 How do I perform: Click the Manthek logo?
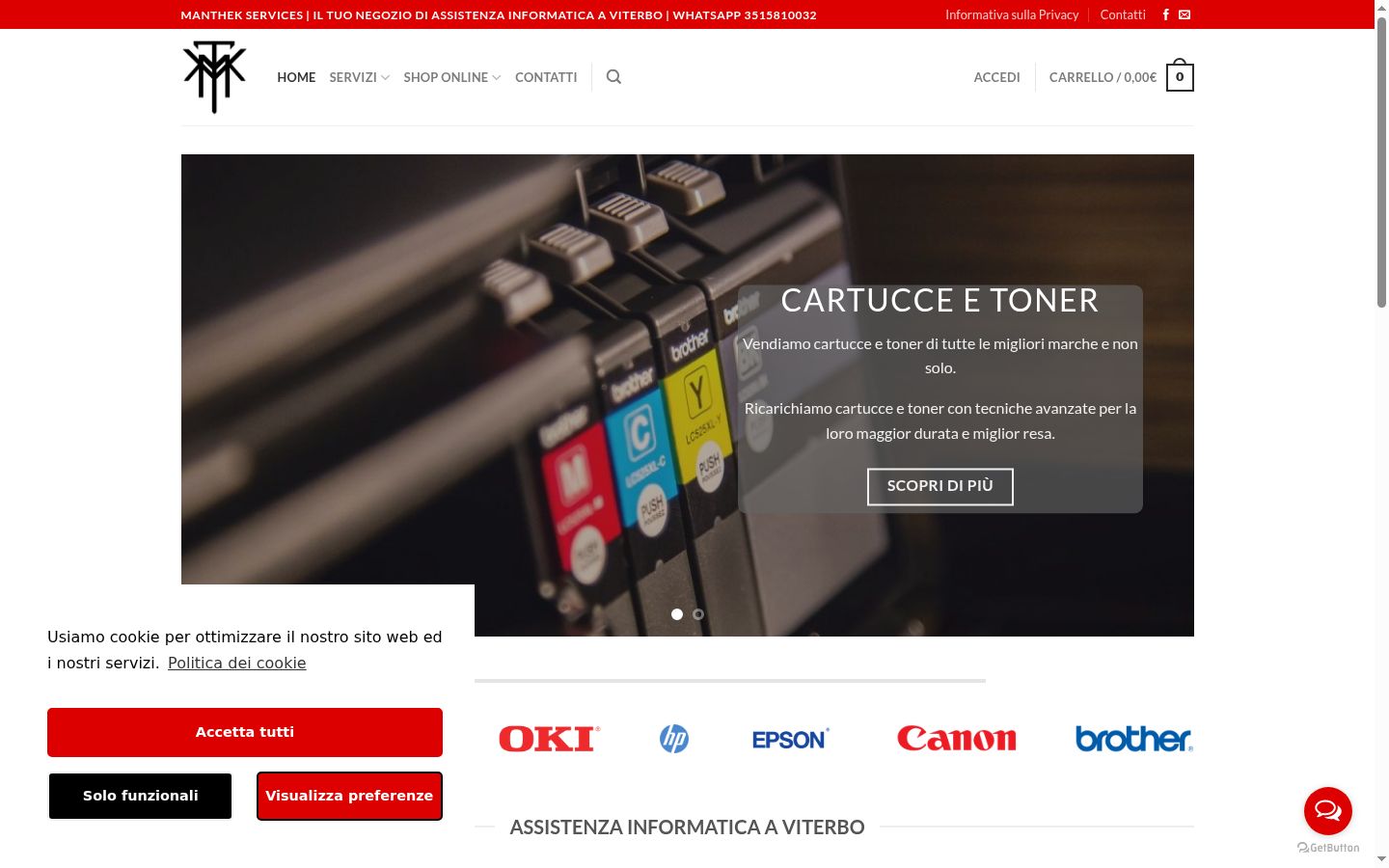(214, 77)
